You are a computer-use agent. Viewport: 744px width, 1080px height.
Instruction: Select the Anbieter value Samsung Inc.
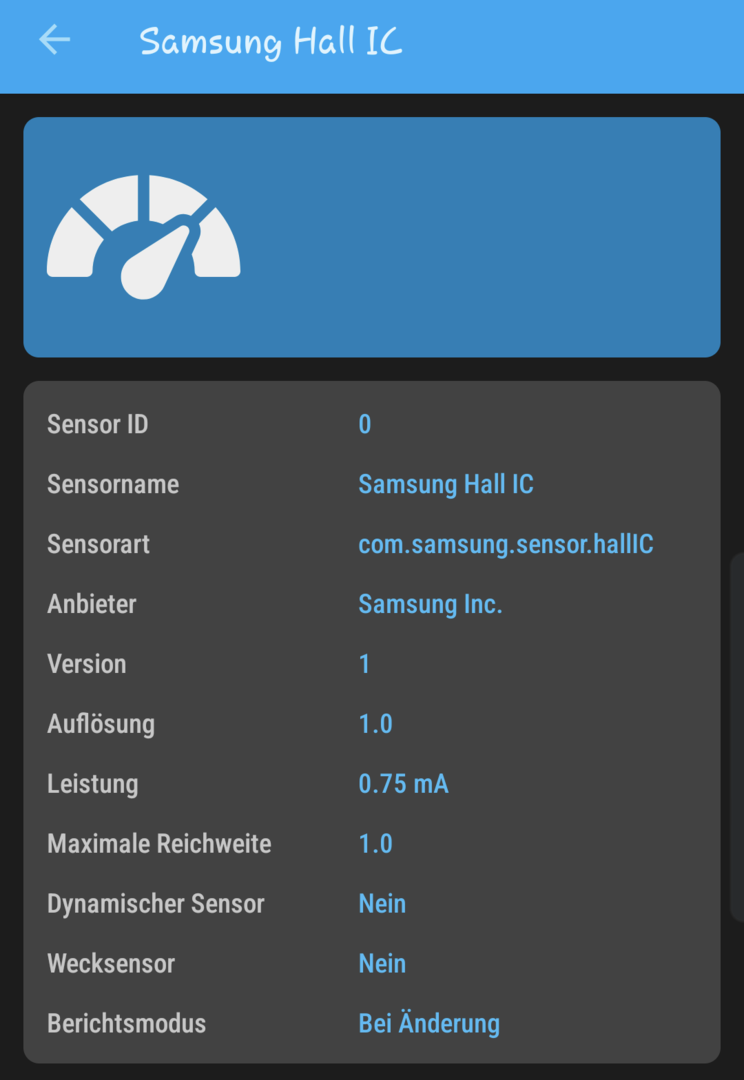[430, 604]
